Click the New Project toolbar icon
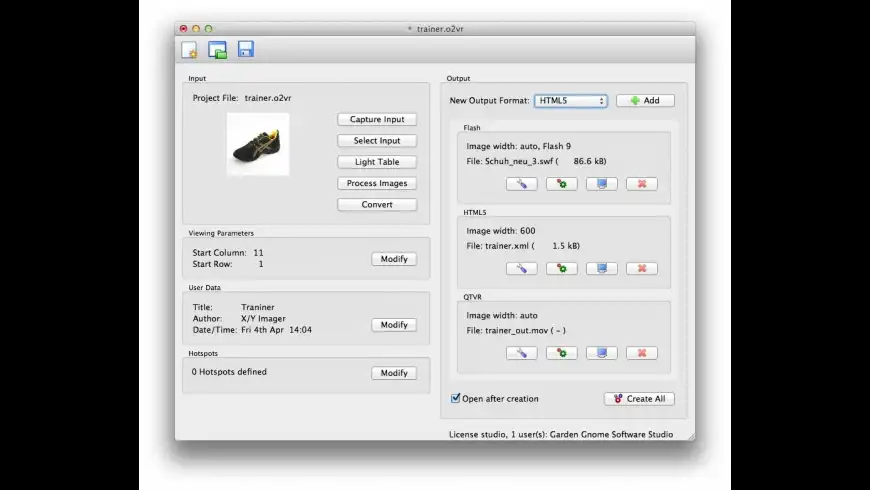This screenshot has width=870, height=490. 189,50
